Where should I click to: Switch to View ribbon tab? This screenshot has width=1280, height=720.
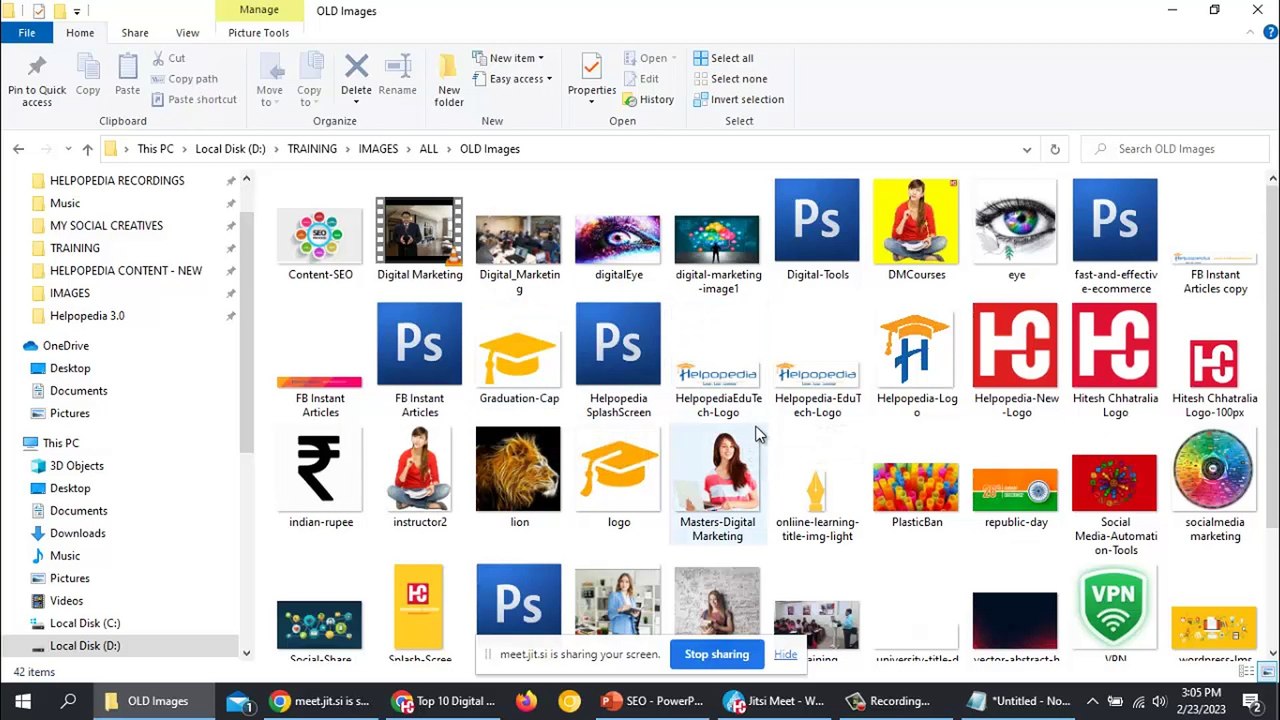point(187,33)
